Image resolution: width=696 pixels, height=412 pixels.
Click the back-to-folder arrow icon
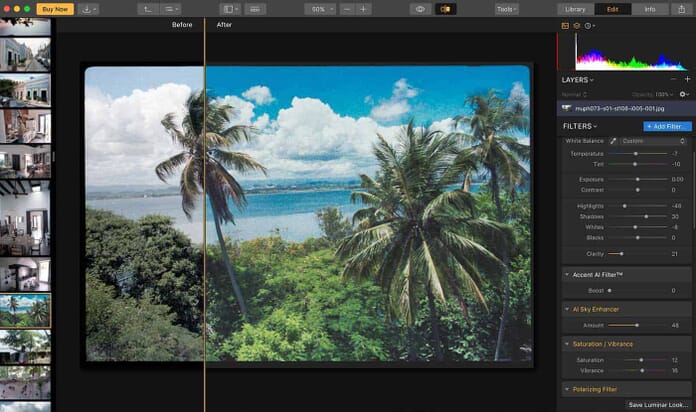click(x=147, y=9)
